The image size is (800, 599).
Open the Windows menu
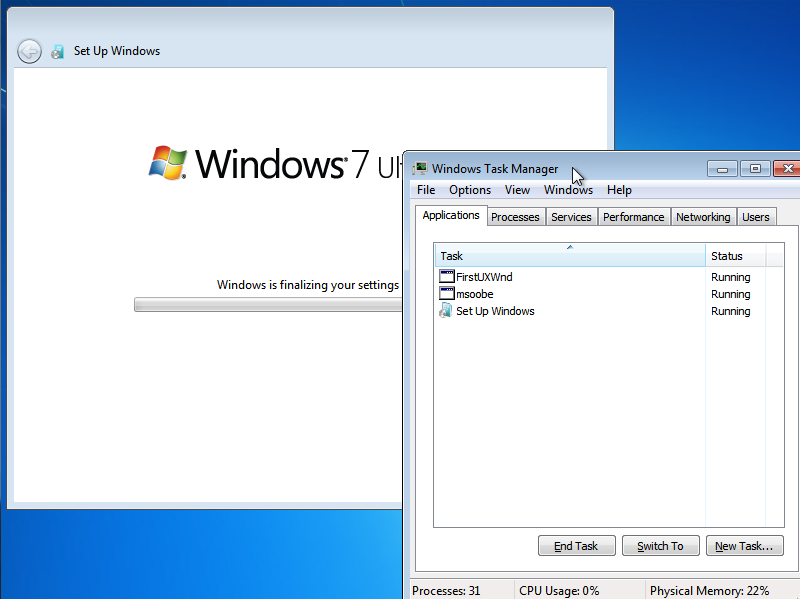pyautogui.click(x=568, y=190)
